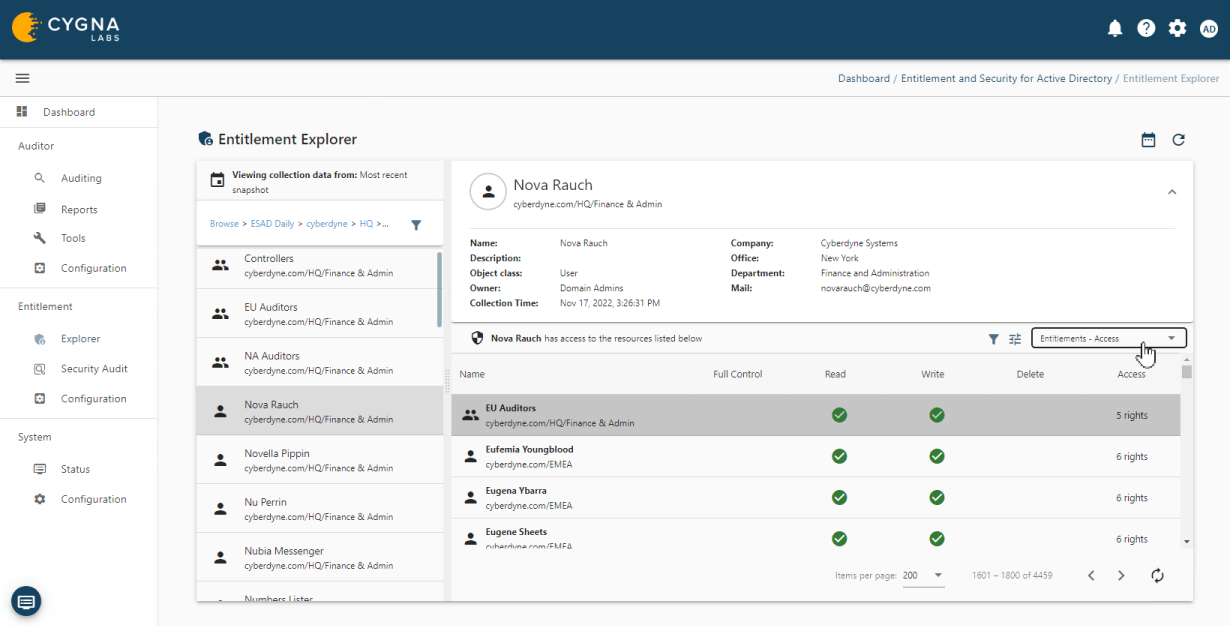Refresh Entitlement Explorer using the reload icon
This screenshot has height=626, width=1230.
1178,140
